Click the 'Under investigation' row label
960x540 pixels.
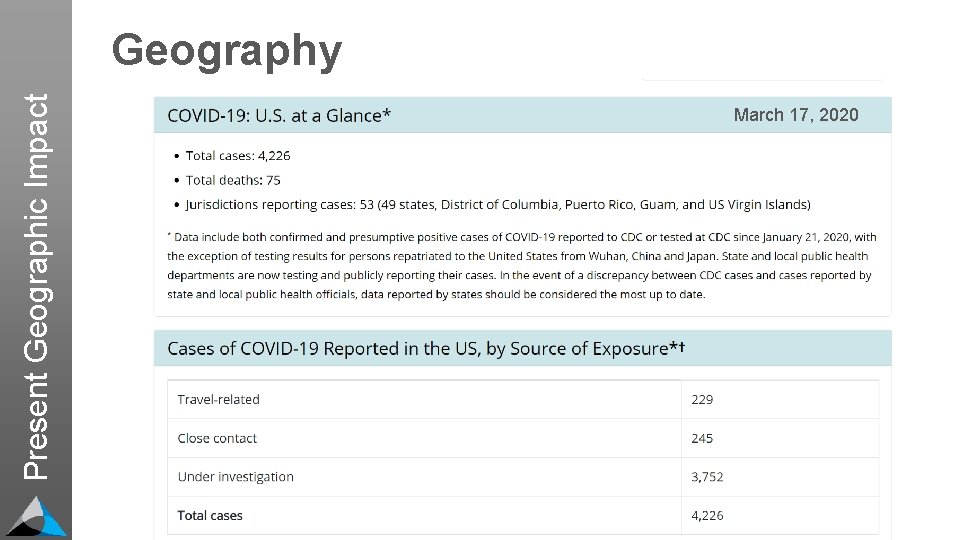[235, 477]
